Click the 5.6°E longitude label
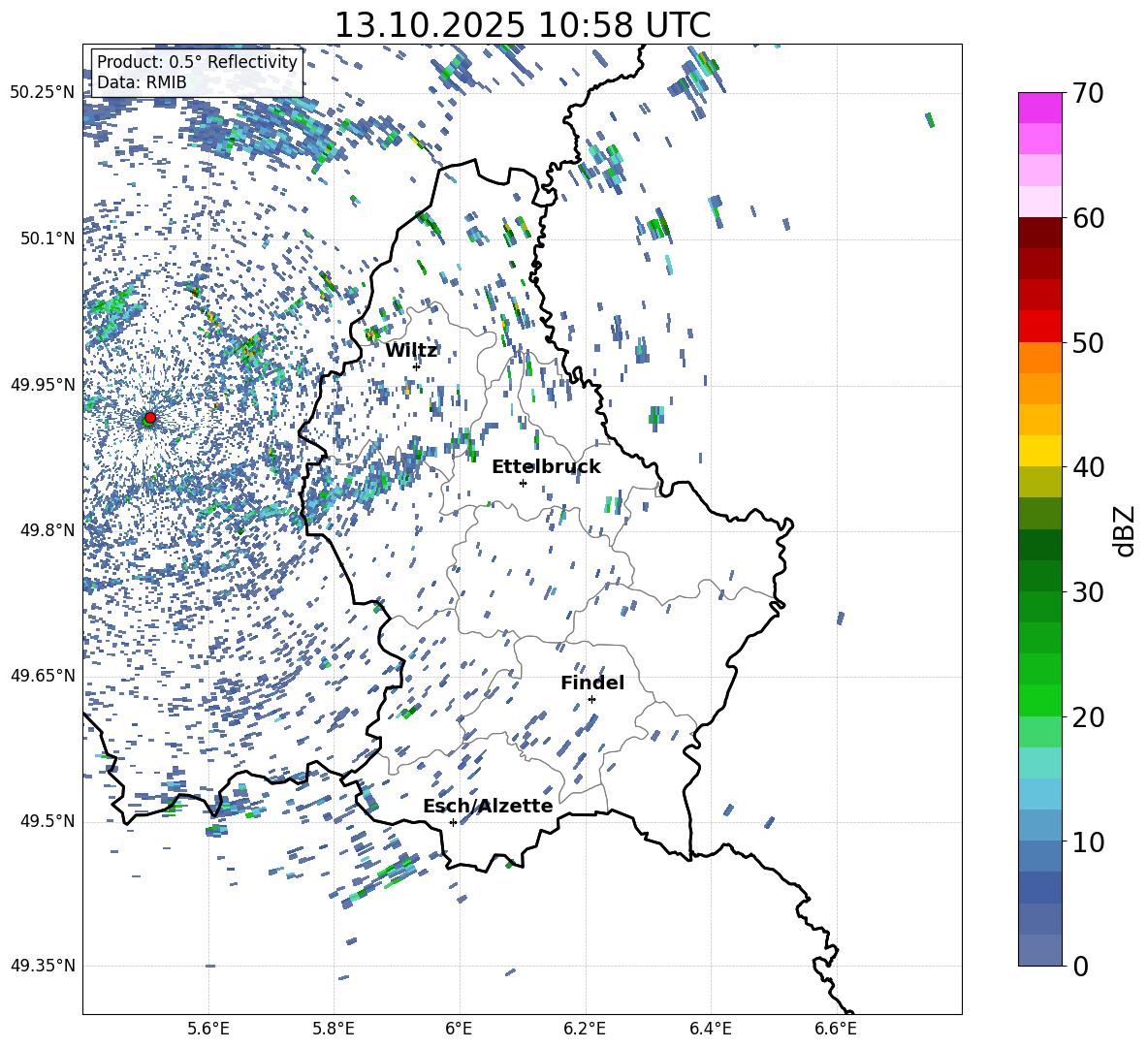This screenshot has width=1148, height=1048. click(x=207, y=1029)
